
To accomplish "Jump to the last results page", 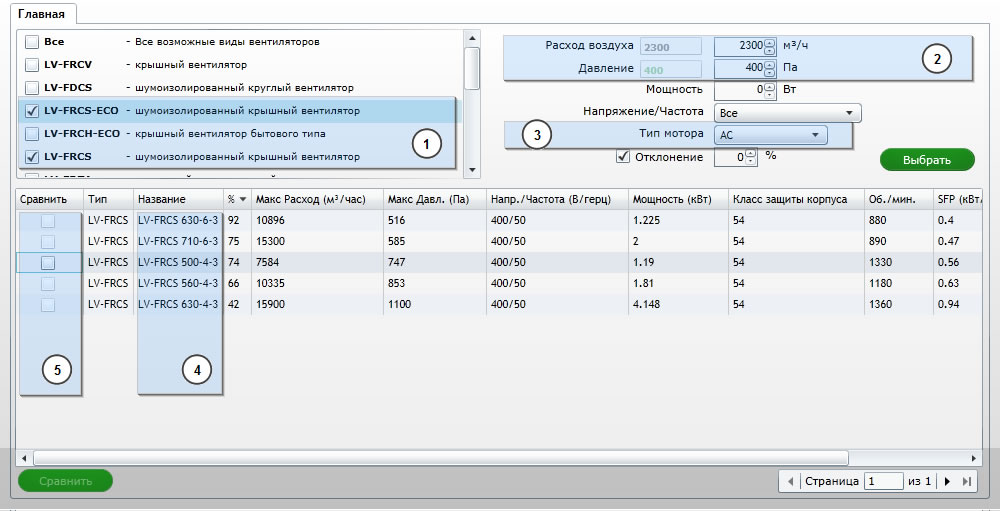I will pyautogui.click(x=966, y=481).
